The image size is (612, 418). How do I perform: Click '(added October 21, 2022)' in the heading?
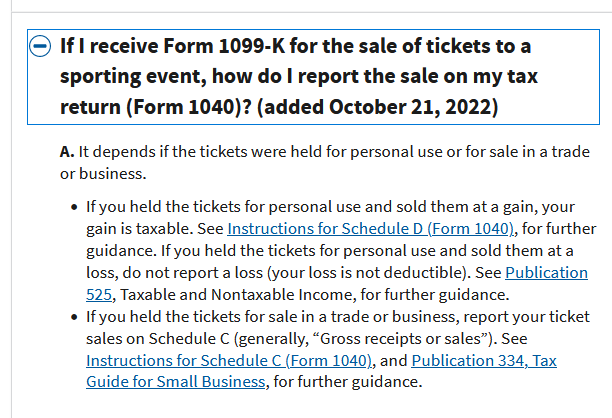click(x=377, y=107)
